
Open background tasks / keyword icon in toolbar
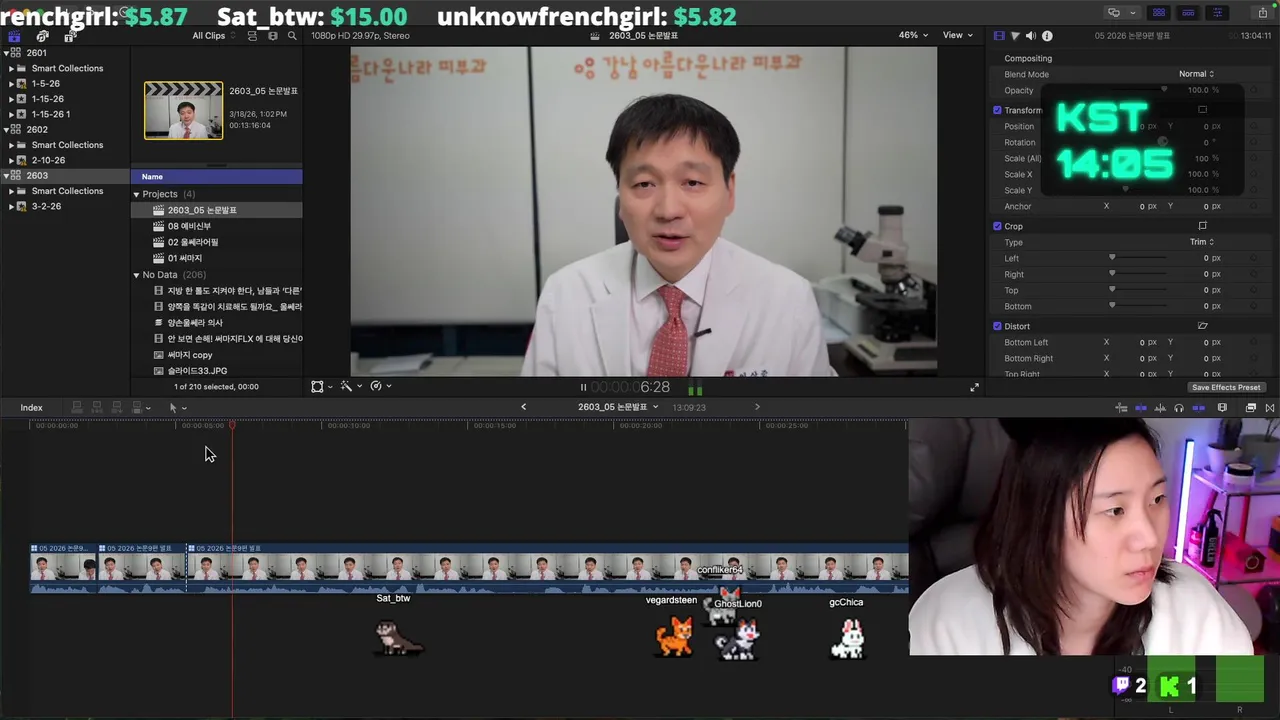[x=1114, y=13]
